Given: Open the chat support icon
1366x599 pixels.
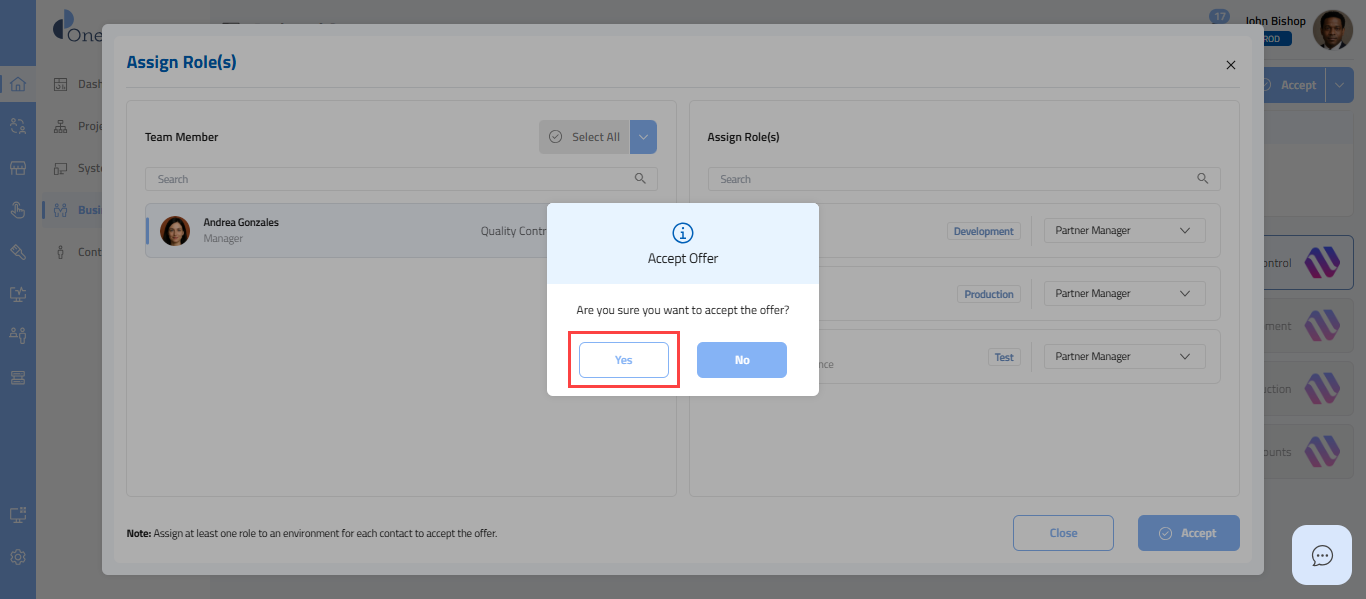Looking at the screenshot, I should click(x=1321, y=555).
